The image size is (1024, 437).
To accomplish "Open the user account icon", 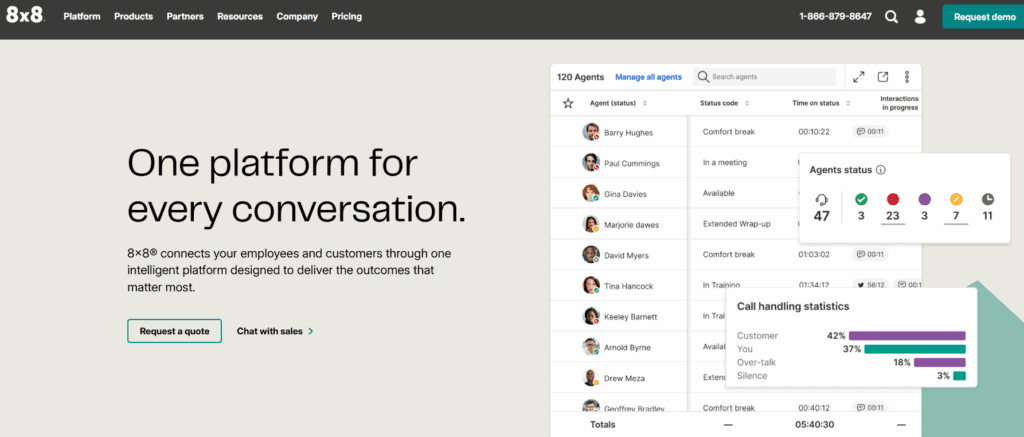I will click(x=920, y=17).
